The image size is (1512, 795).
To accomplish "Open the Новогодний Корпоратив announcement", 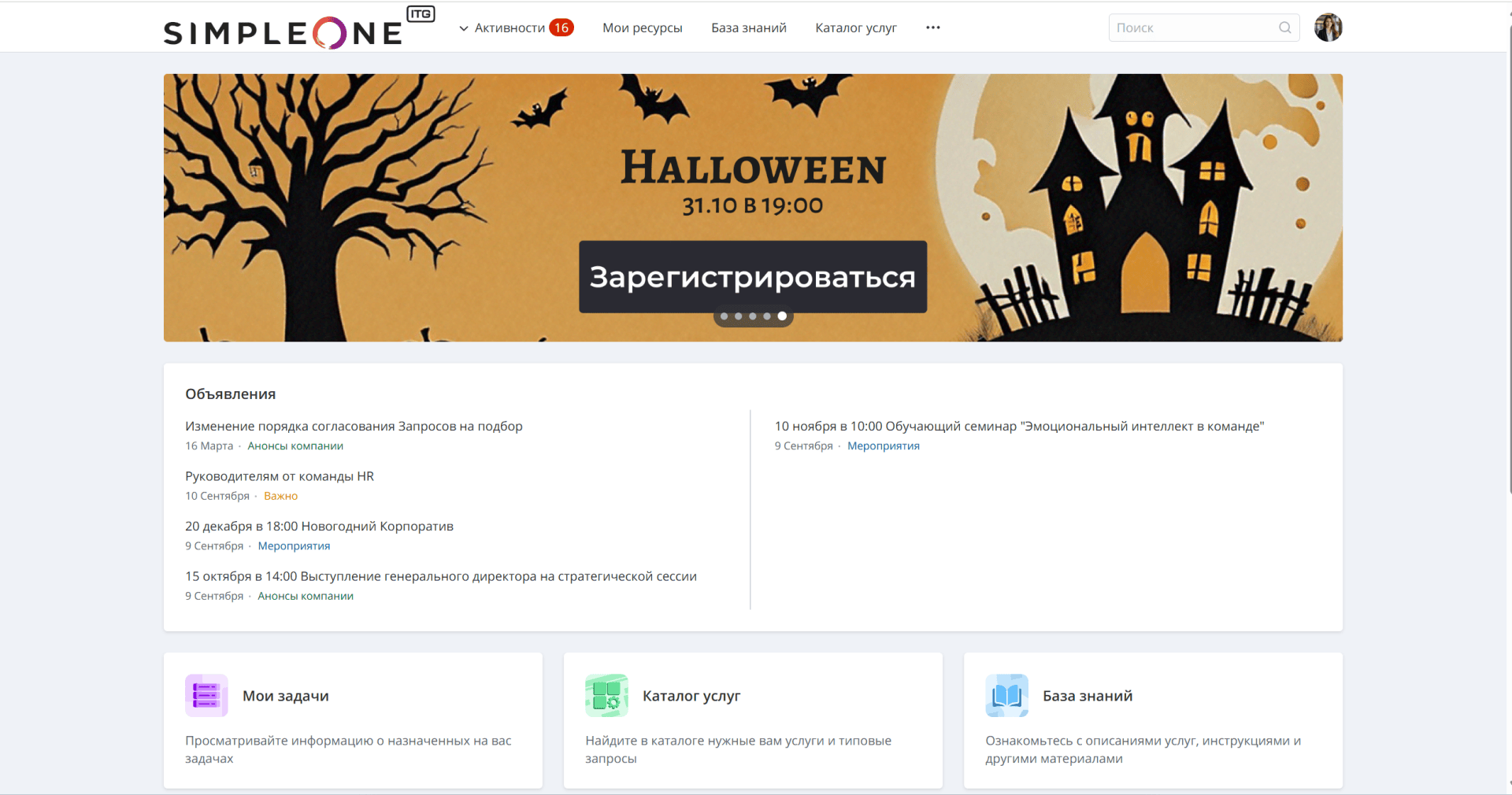I will [319, 526].
